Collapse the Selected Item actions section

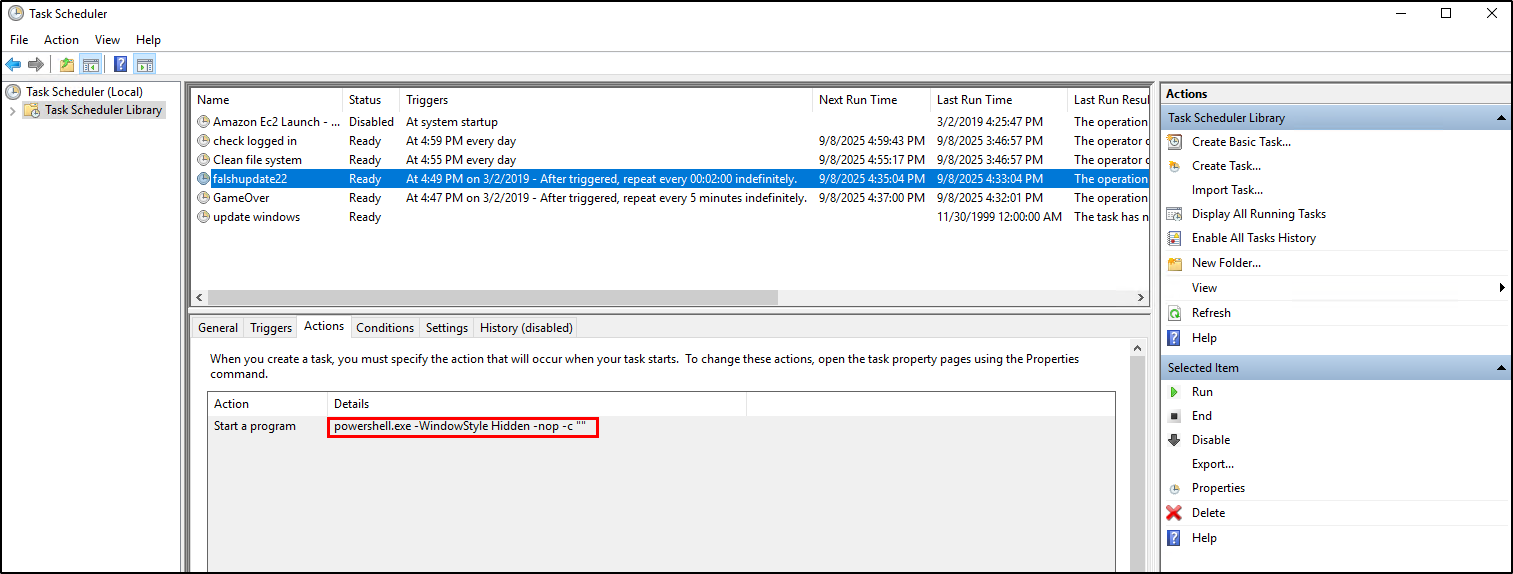coord(1501,368)
